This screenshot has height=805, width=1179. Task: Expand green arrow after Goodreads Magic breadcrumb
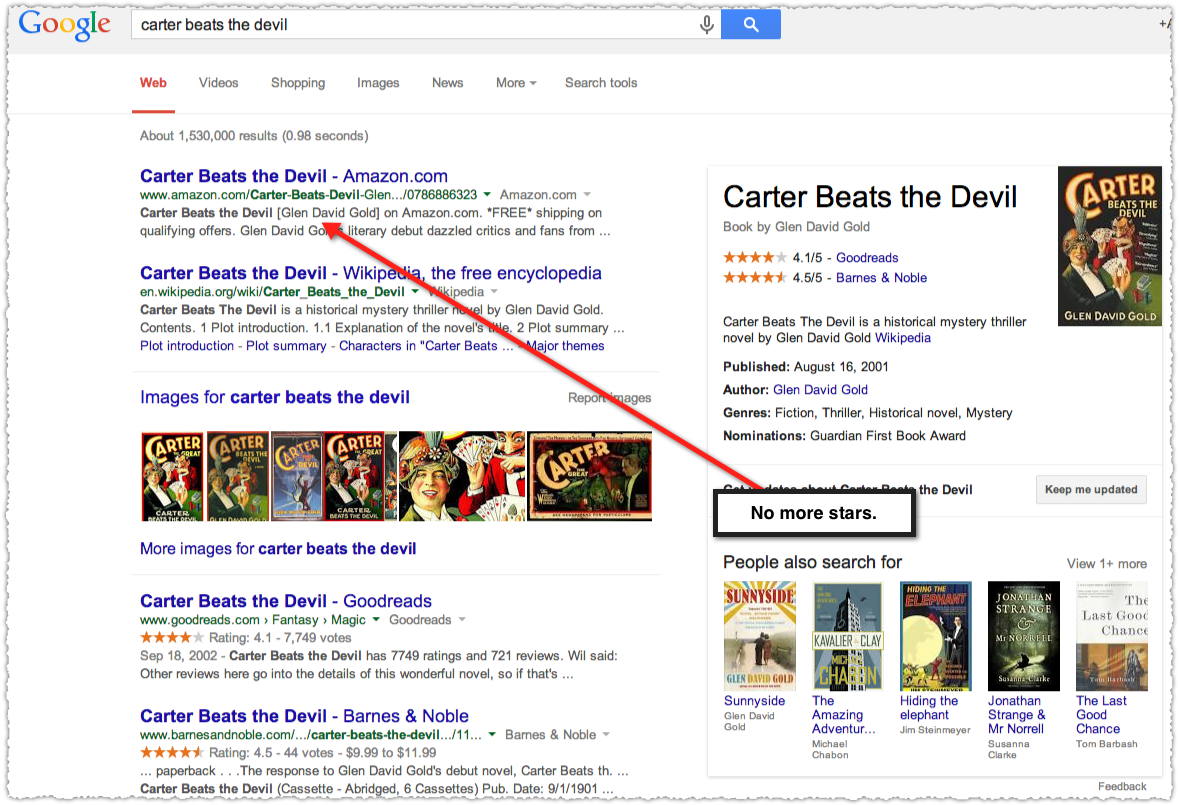point(376,619)
